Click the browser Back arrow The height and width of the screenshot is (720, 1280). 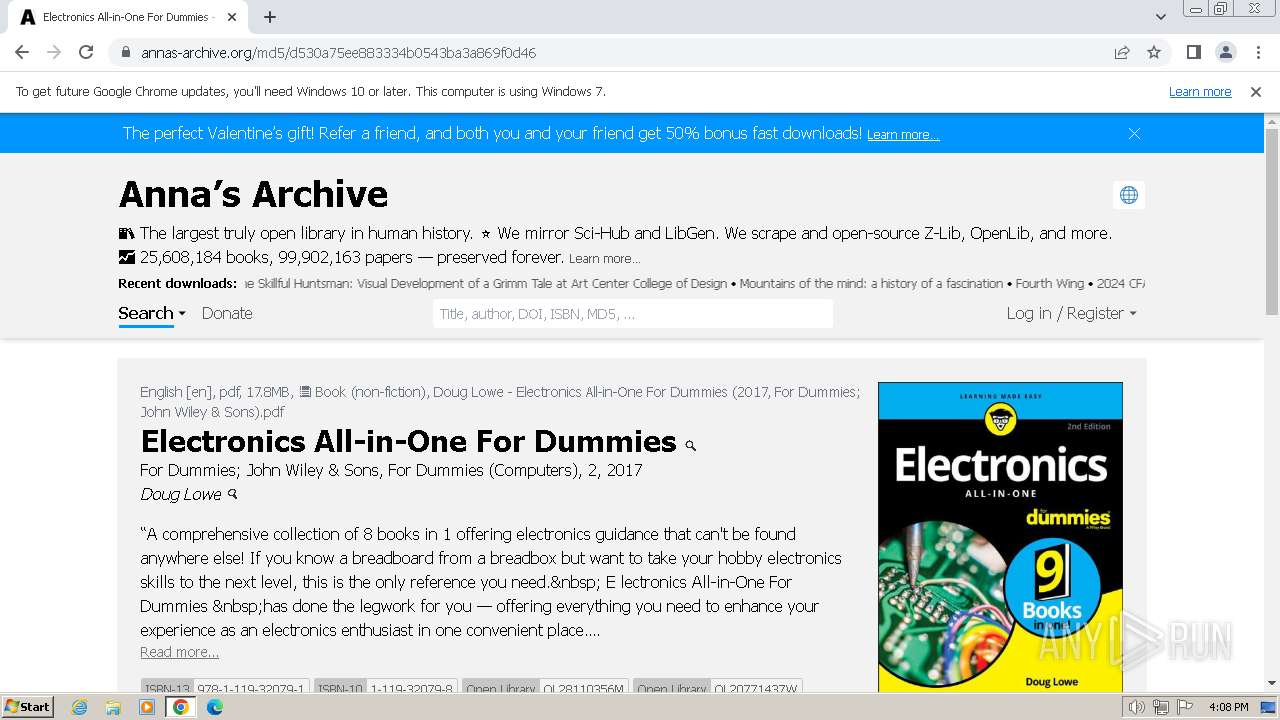[x=22, y=52]
